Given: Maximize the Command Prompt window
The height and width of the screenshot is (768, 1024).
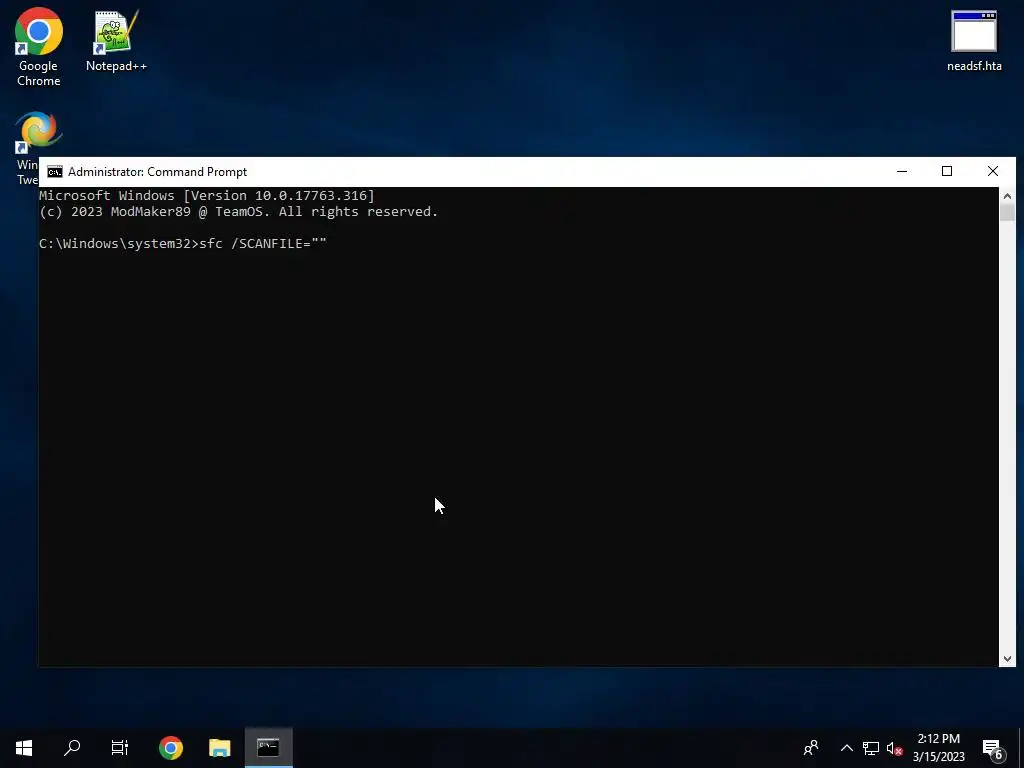Looking at the screenshot, I should coord(947,171).
